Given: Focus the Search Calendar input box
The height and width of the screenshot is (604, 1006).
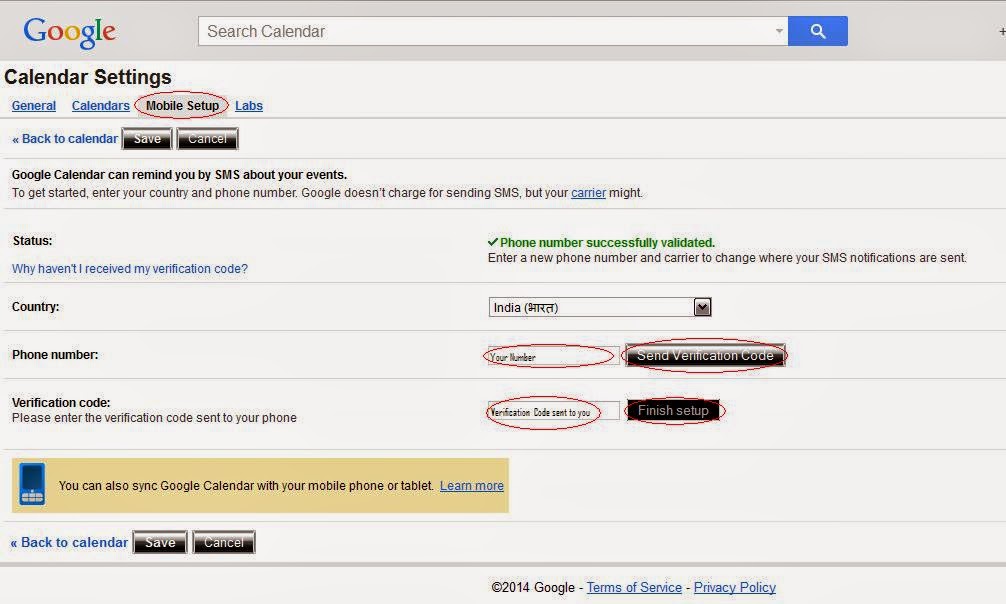Looking at the screenshot, I should tap(493, 31).
